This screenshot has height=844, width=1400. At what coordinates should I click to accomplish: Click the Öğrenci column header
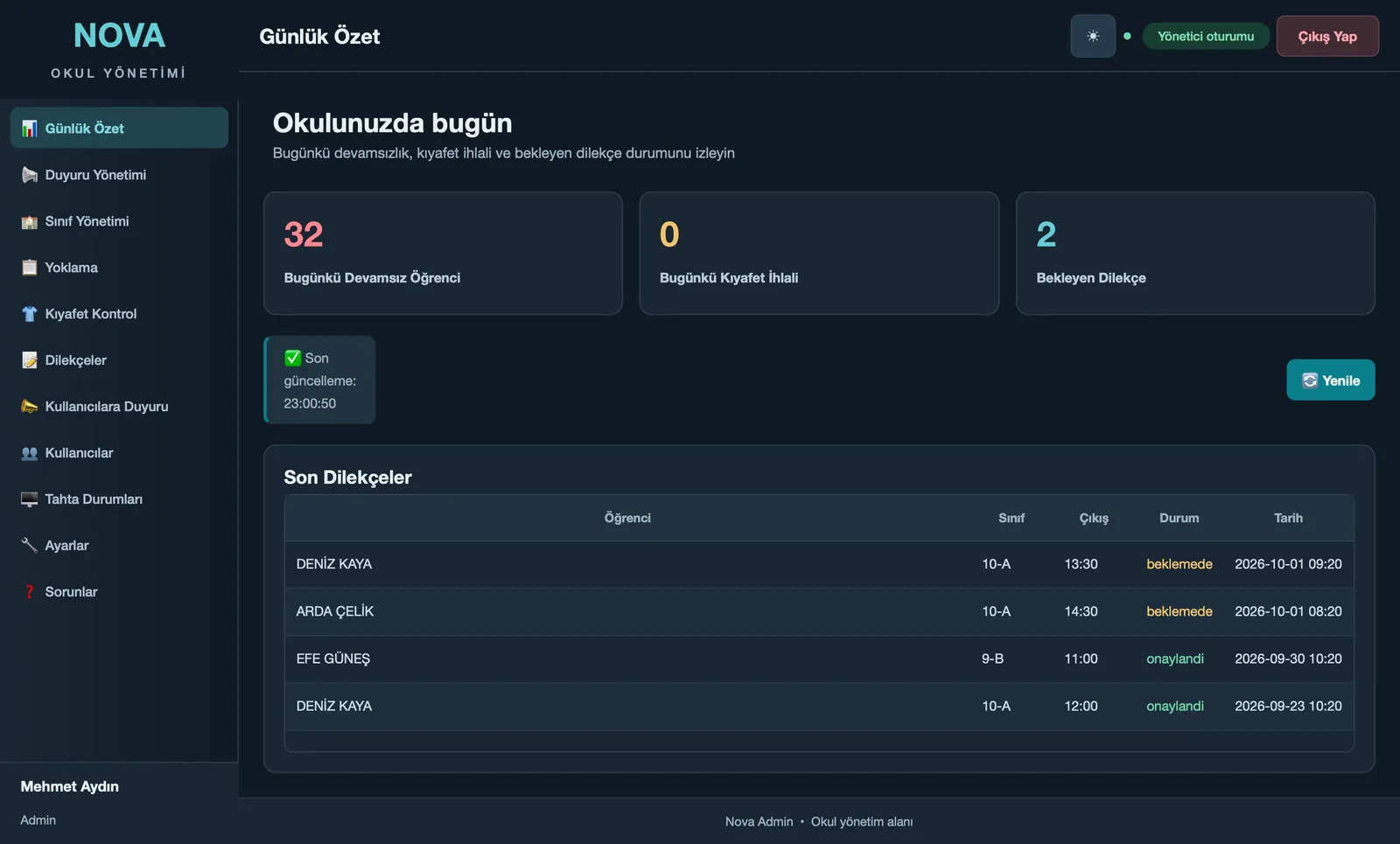click(x=627, y=518)
